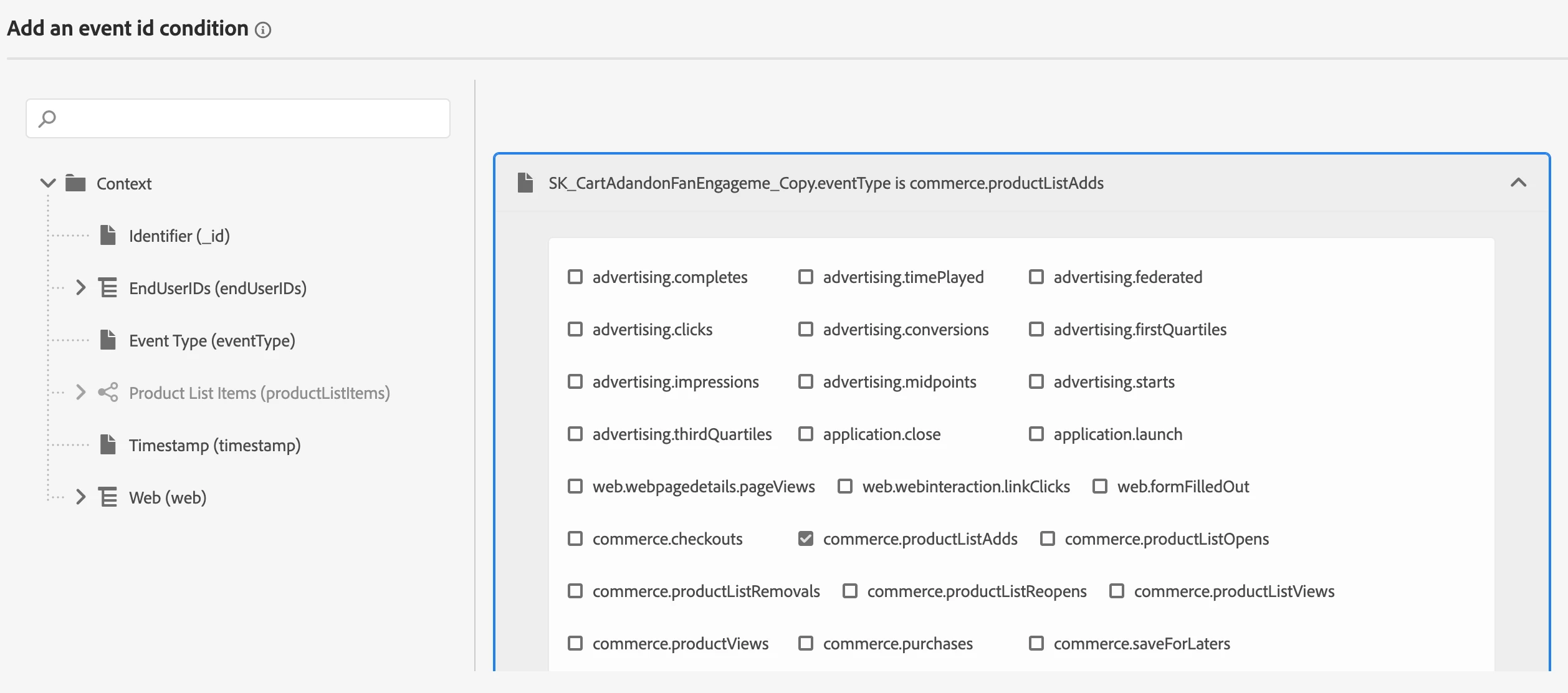Click the search magnifier icon

coord(47,118)
